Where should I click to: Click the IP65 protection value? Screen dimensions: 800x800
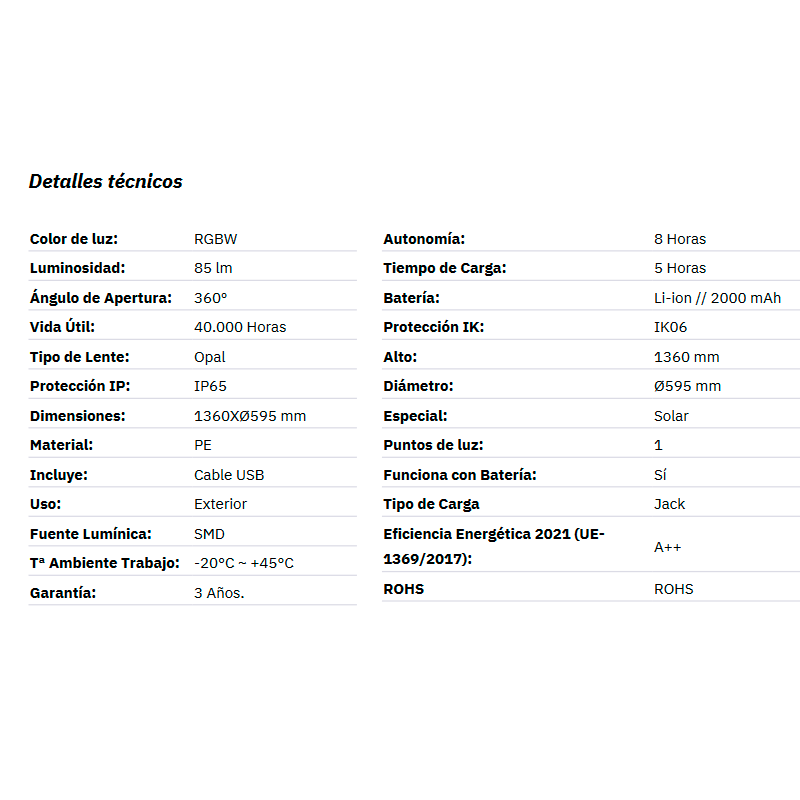pyautogui.click(x=210, y=386)
